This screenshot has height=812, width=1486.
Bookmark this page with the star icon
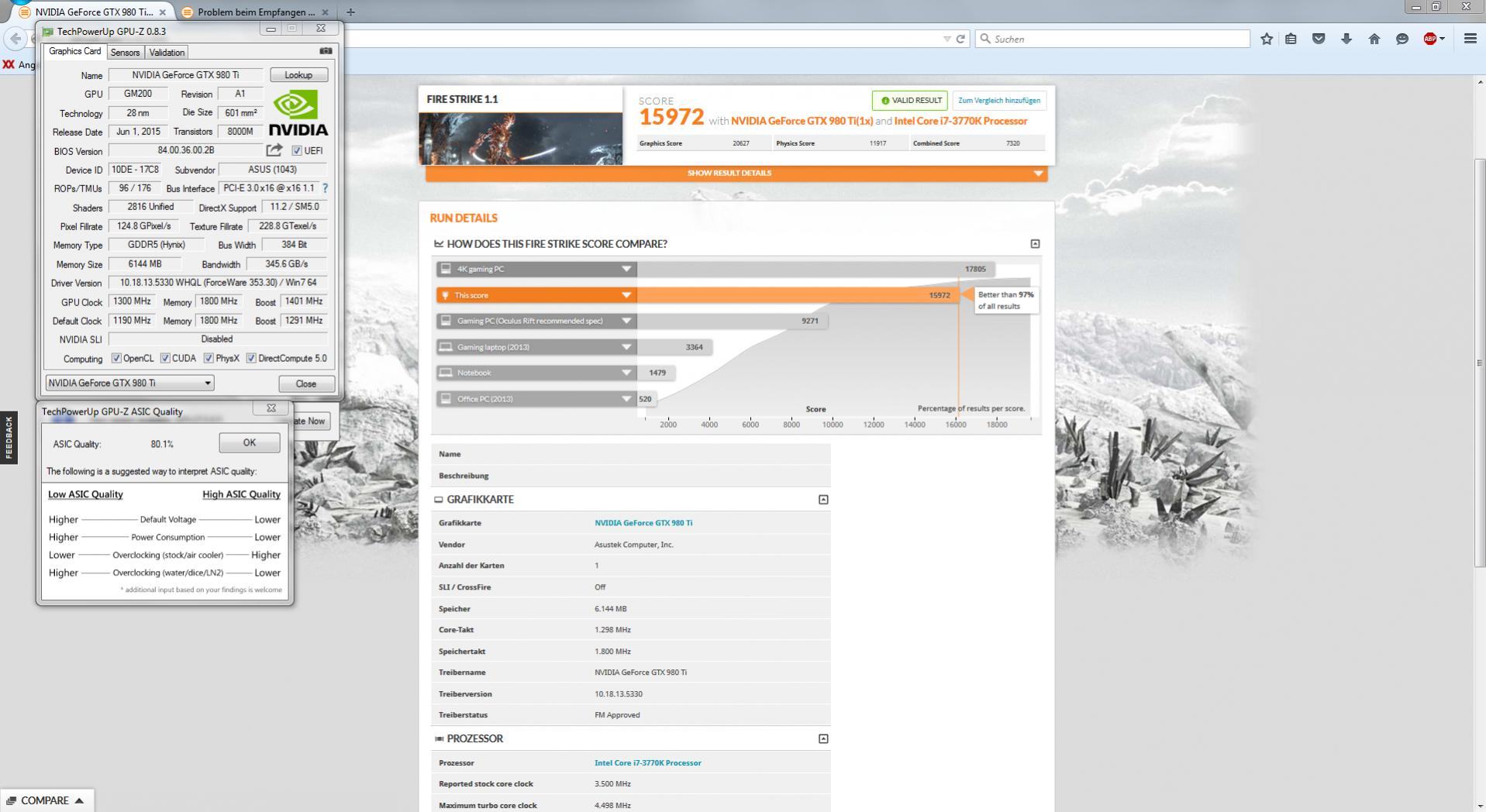point(1267,39)
